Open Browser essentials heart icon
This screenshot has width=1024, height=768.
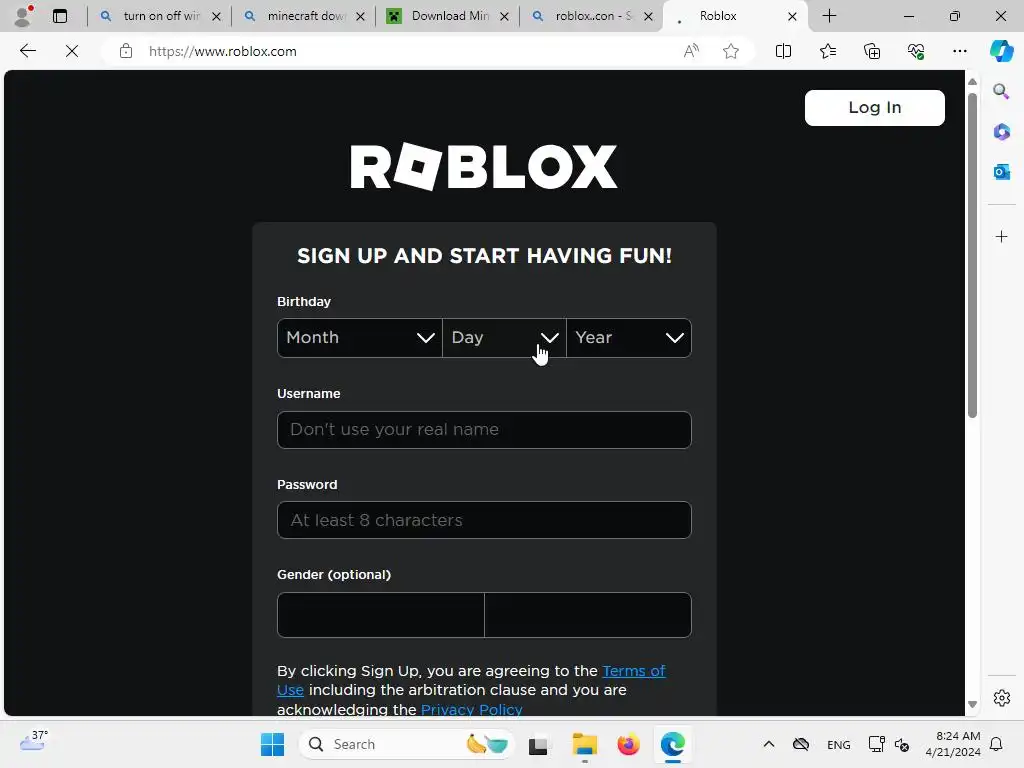[916, 51]
